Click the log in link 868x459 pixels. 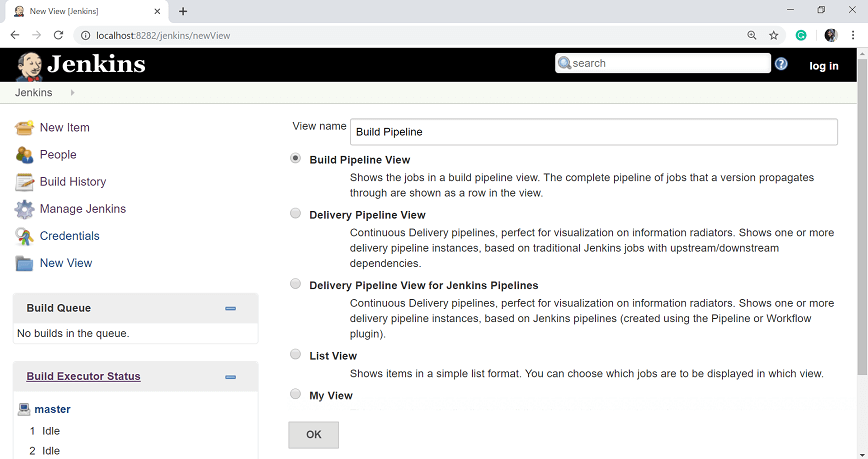[x=824, y=66]
